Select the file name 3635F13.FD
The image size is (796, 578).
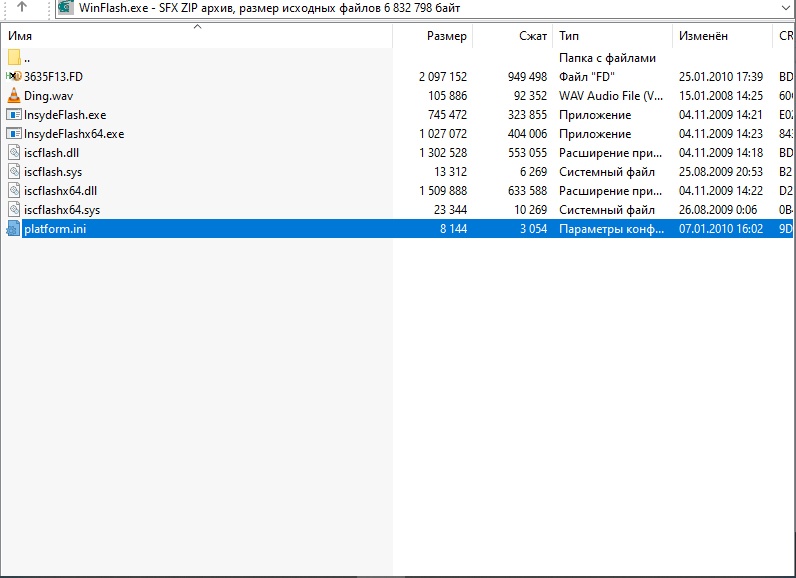coord(53,77)
